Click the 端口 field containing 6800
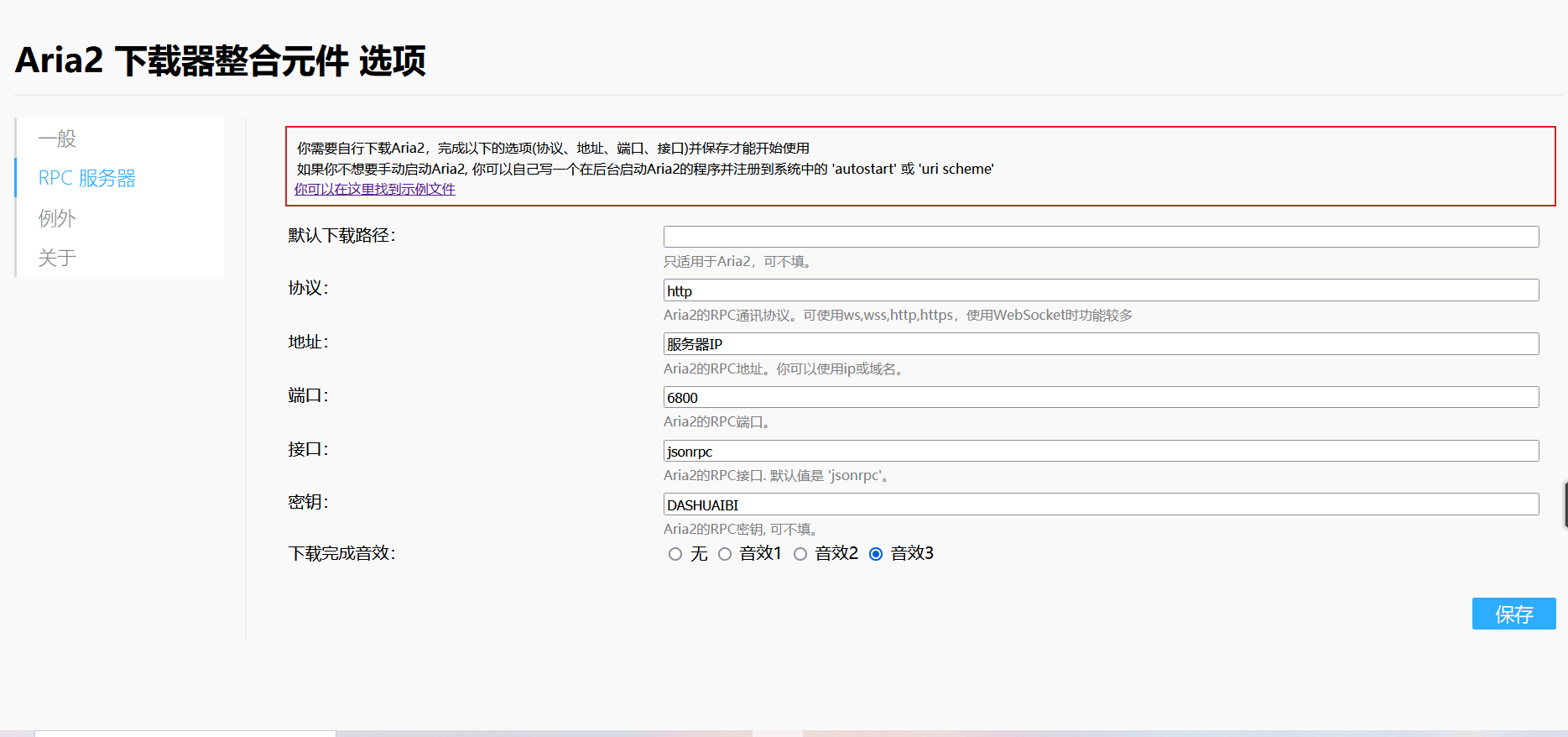Image resolution: width=1568 pixels, height=737 pixels. (1101, 397)
